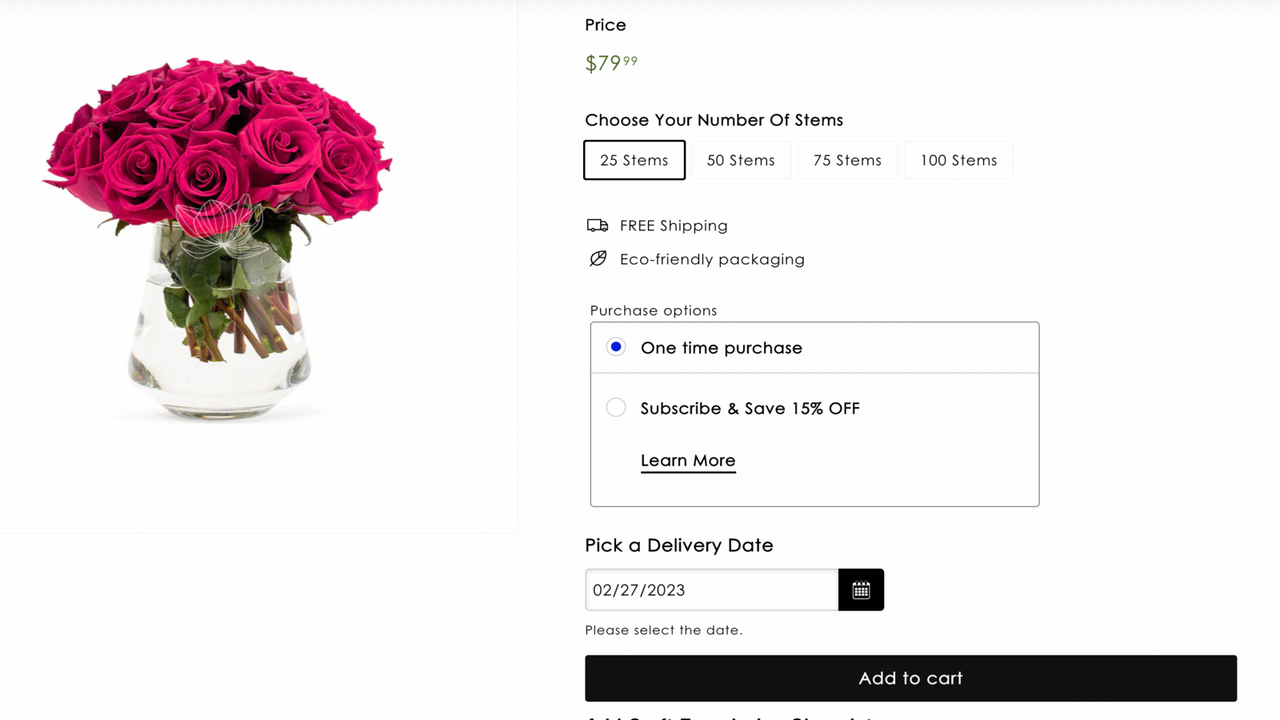Select the Subscribe & Save 15% OFF radio
1280x720 pixels.
(x=616, y=407)
